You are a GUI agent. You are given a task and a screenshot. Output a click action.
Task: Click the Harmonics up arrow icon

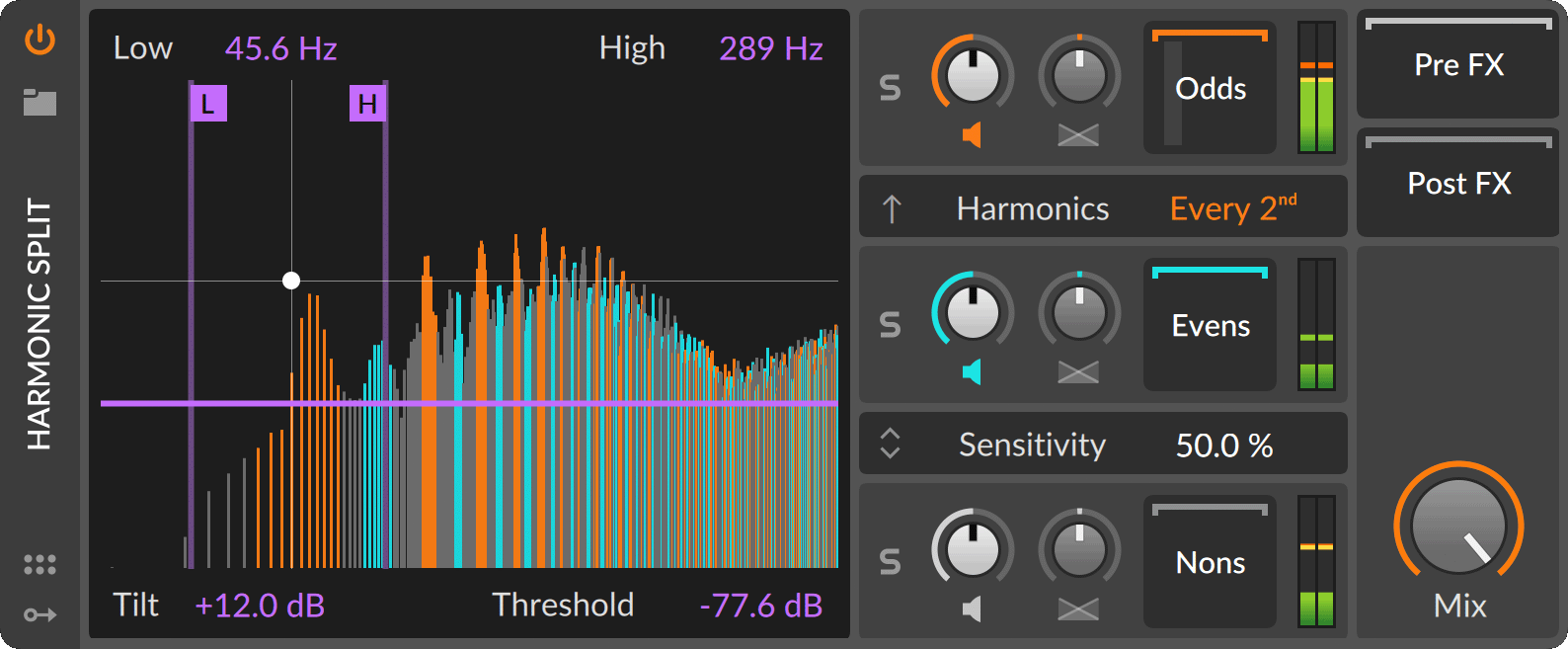(x=892, y=208)
